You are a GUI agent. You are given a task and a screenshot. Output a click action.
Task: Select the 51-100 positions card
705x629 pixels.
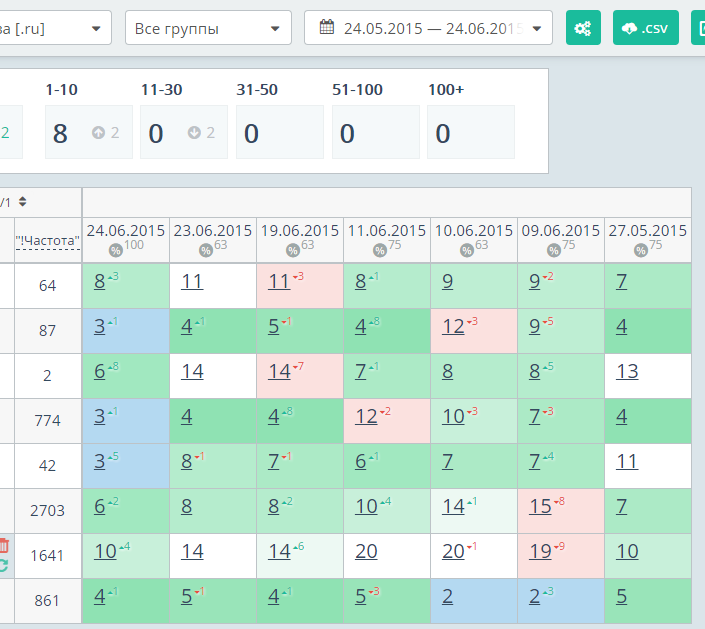(376, 132)
